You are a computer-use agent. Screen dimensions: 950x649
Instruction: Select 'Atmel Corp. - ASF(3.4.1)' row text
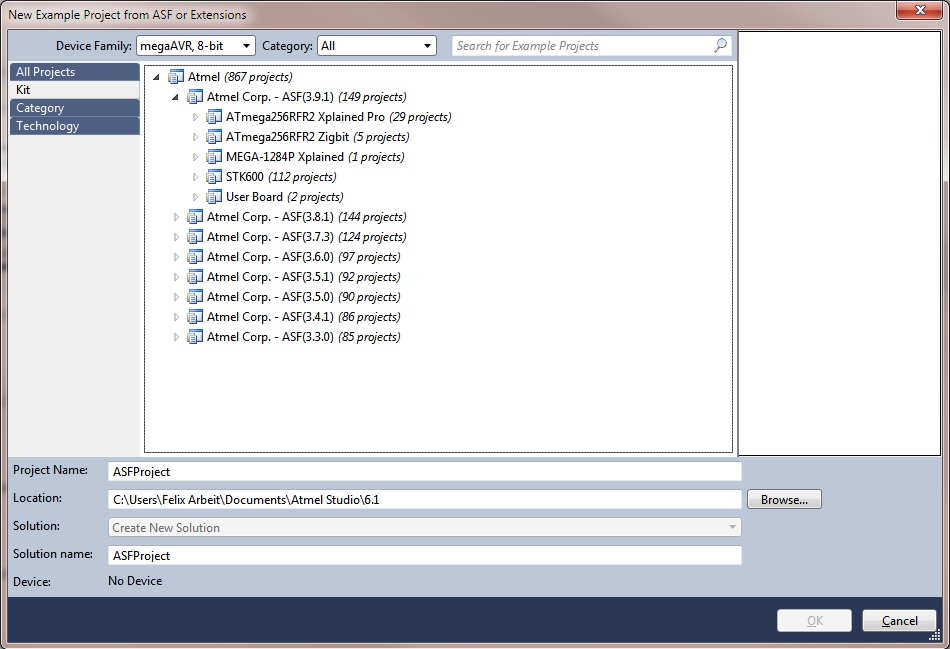(304, 317)
